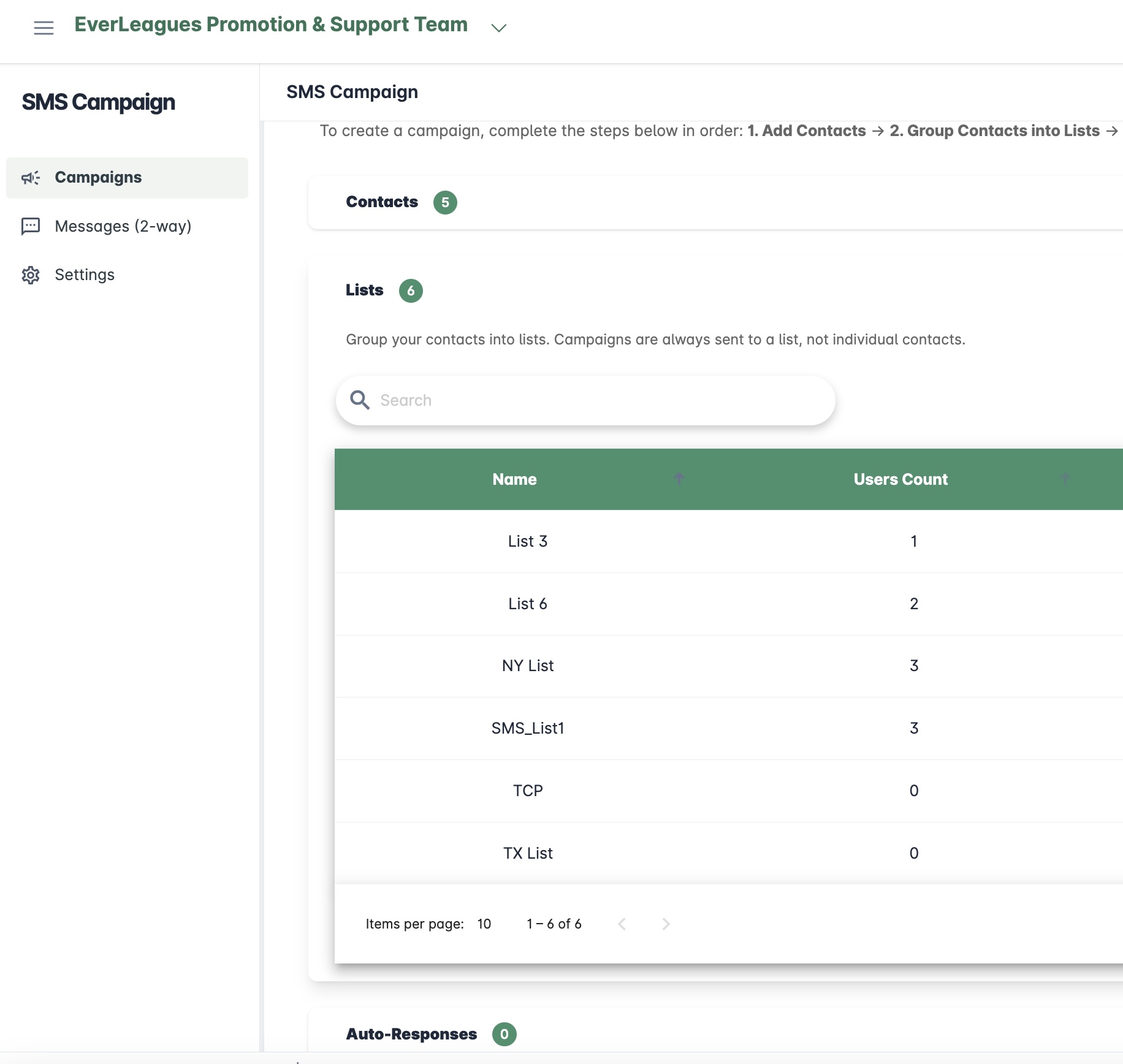The width and height of the screenshot is (1123, 1064).
Task: Click the Settings gear icon
Action: [31, 275]
